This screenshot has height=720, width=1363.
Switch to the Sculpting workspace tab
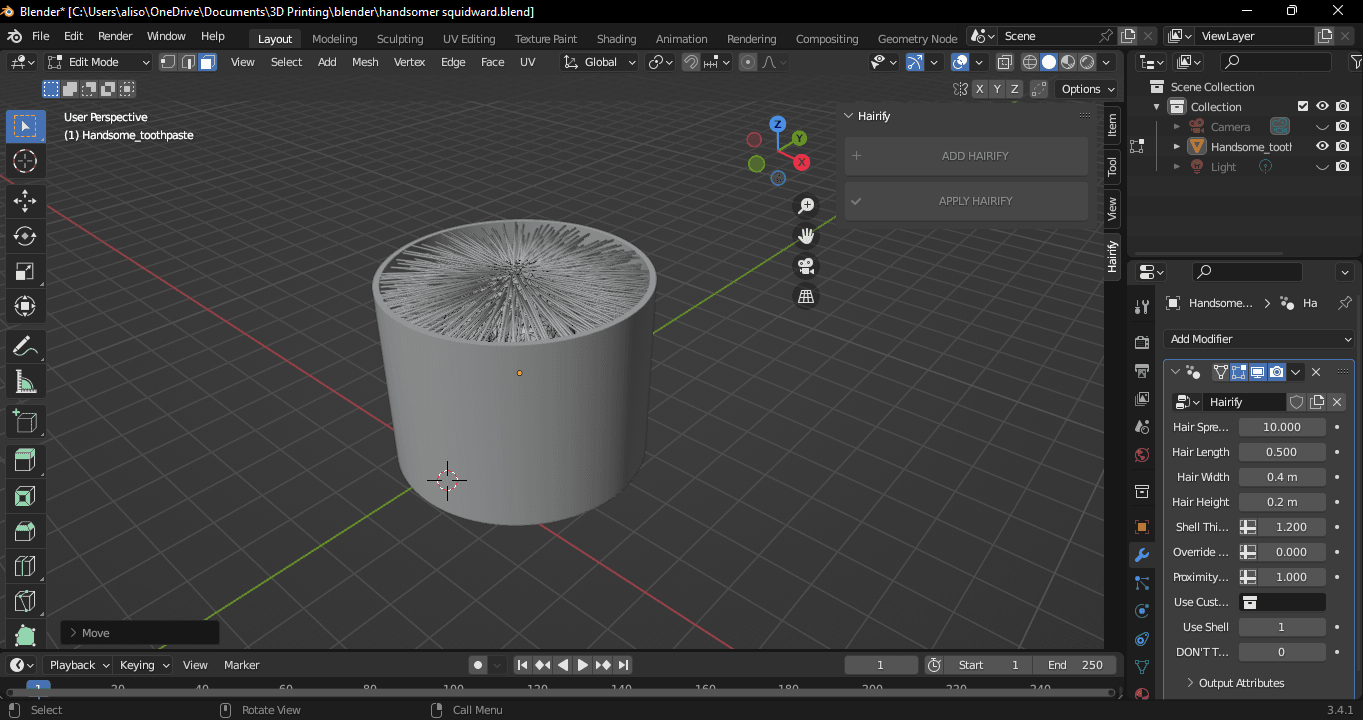pos(400,39)
